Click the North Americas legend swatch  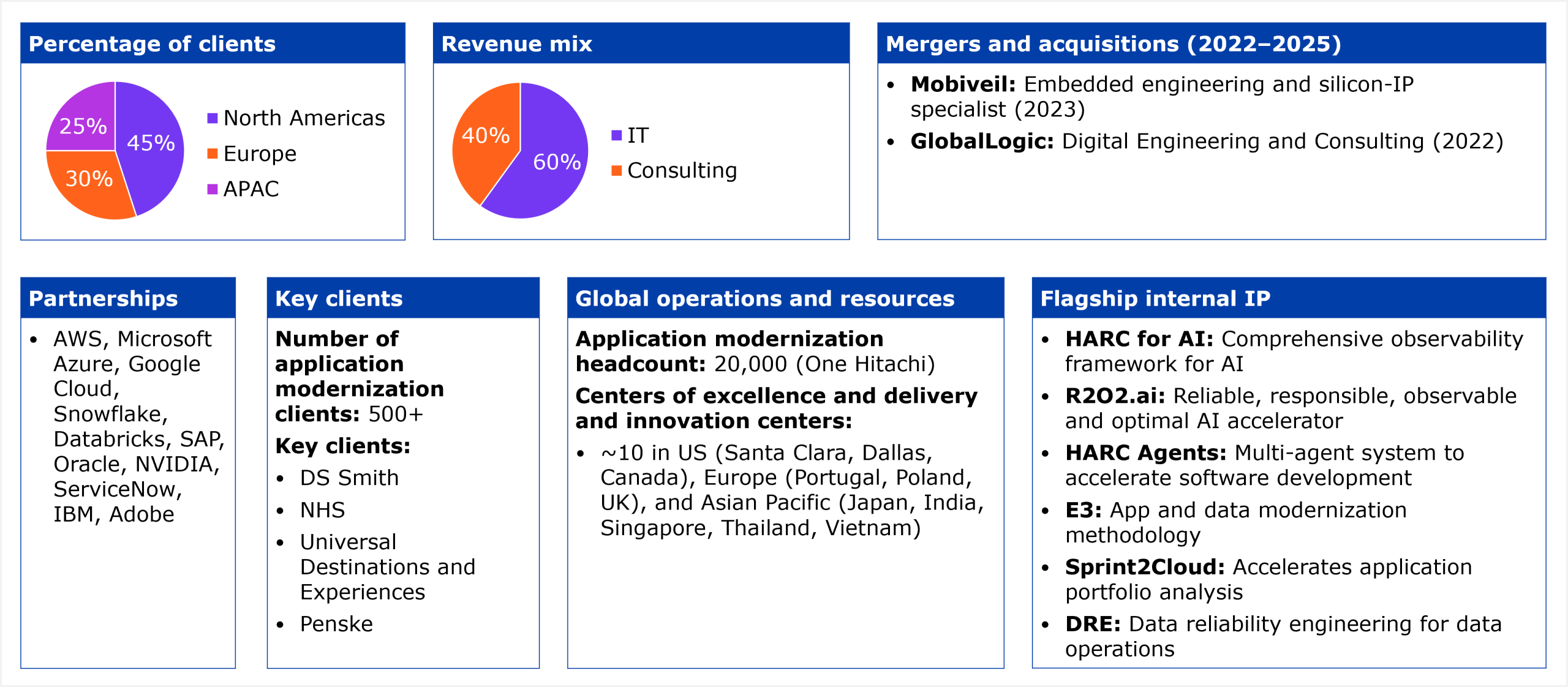point(213,118)
